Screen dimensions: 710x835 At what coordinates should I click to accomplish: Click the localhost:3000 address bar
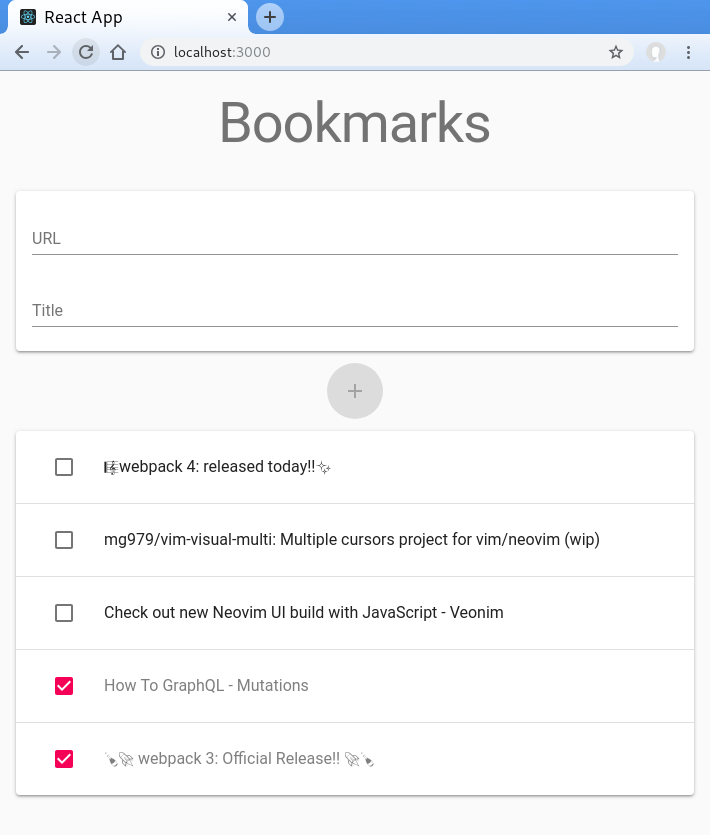[380, 52]
